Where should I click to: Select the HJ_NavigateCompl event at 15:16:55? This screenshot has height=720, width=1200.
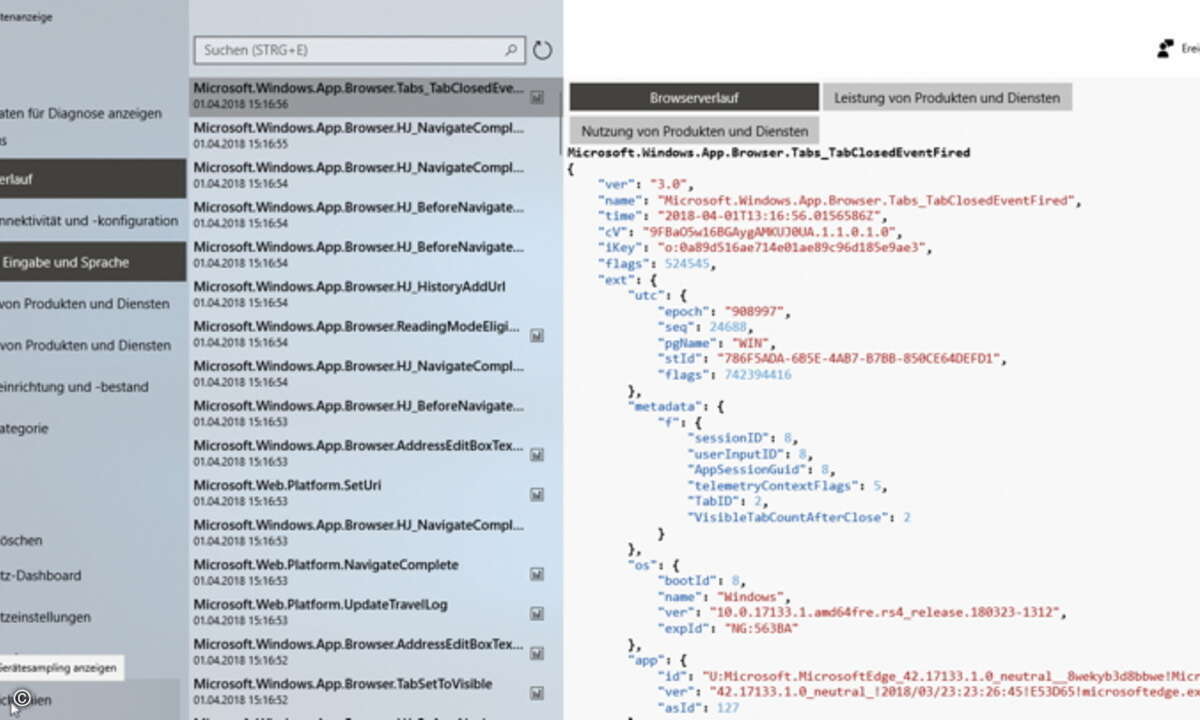click(375, 136)
